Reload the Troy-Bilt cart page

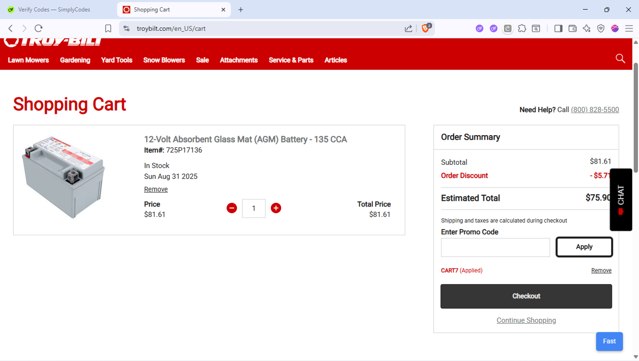coord(38,28)
